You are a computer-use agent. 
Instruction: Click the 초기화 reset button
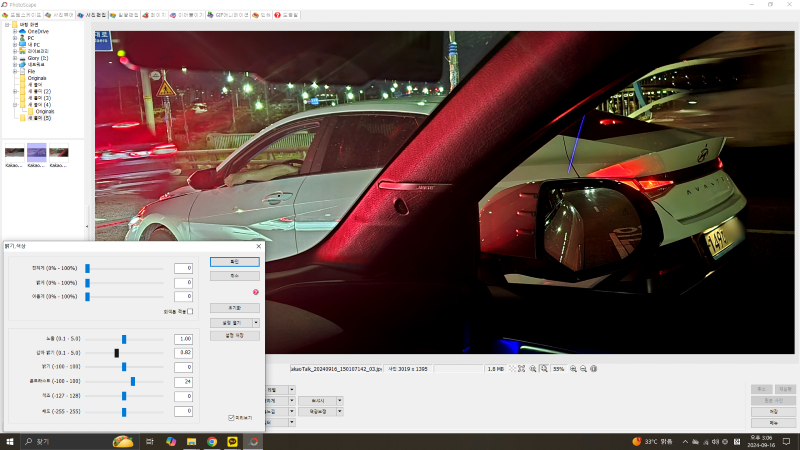click(234, 308)
